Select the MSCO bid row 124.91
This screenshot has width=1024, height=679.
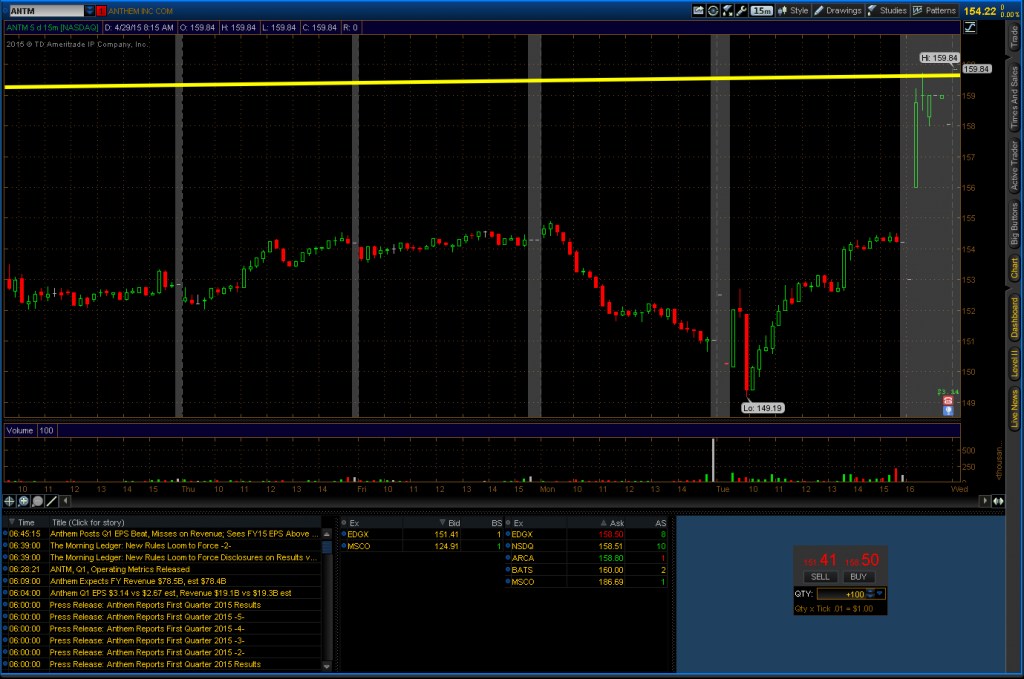coord(422,546)
